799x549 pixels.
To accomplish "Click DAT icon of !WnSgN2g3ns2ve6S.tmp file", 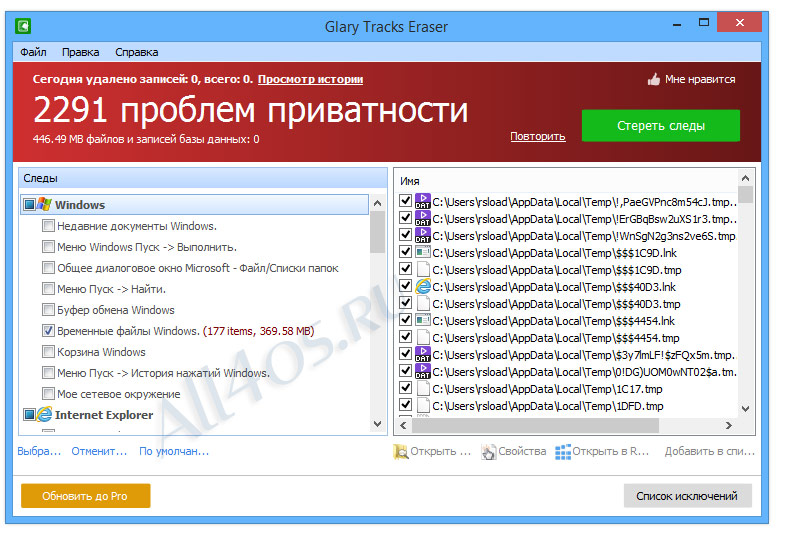I will click(x=423, y=236).
